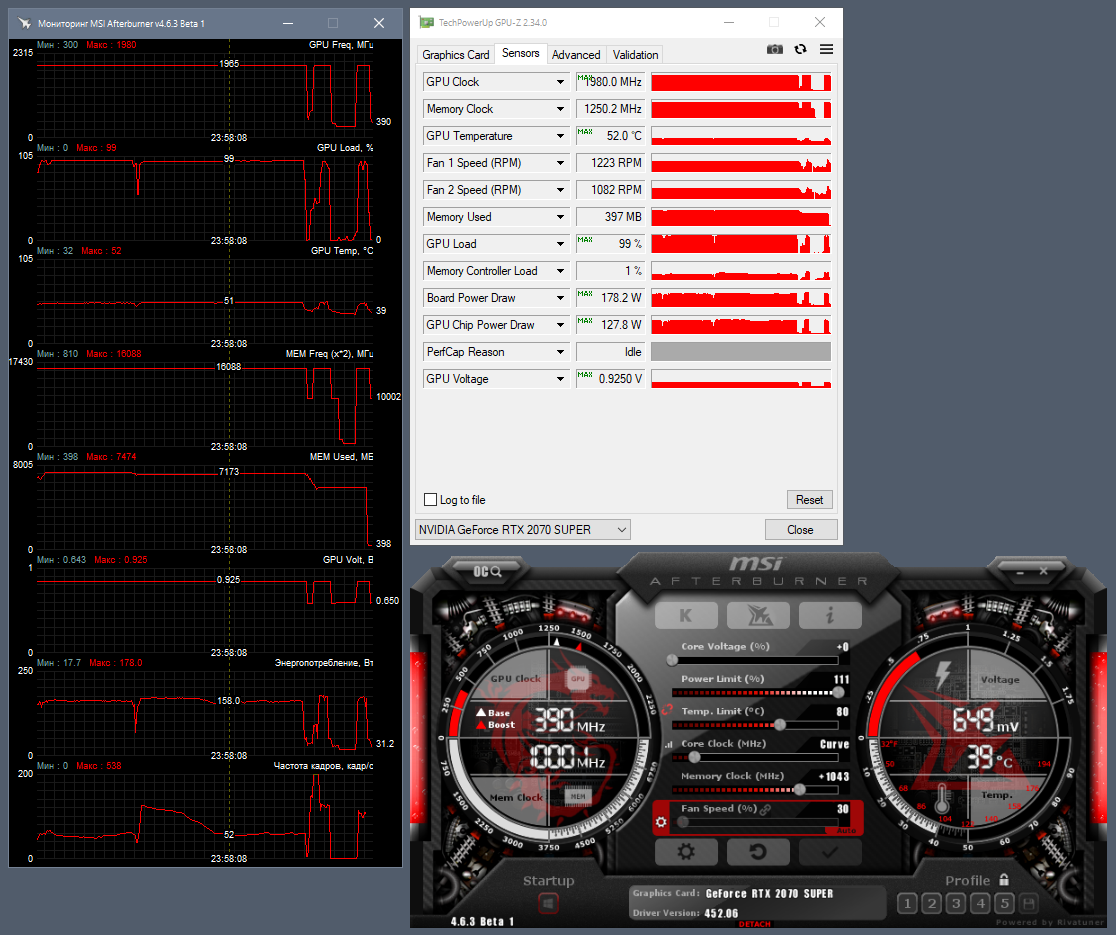Toggle the Profile lock icon
Viewport: 1116px width, 935px height.
pos(1004,879)
